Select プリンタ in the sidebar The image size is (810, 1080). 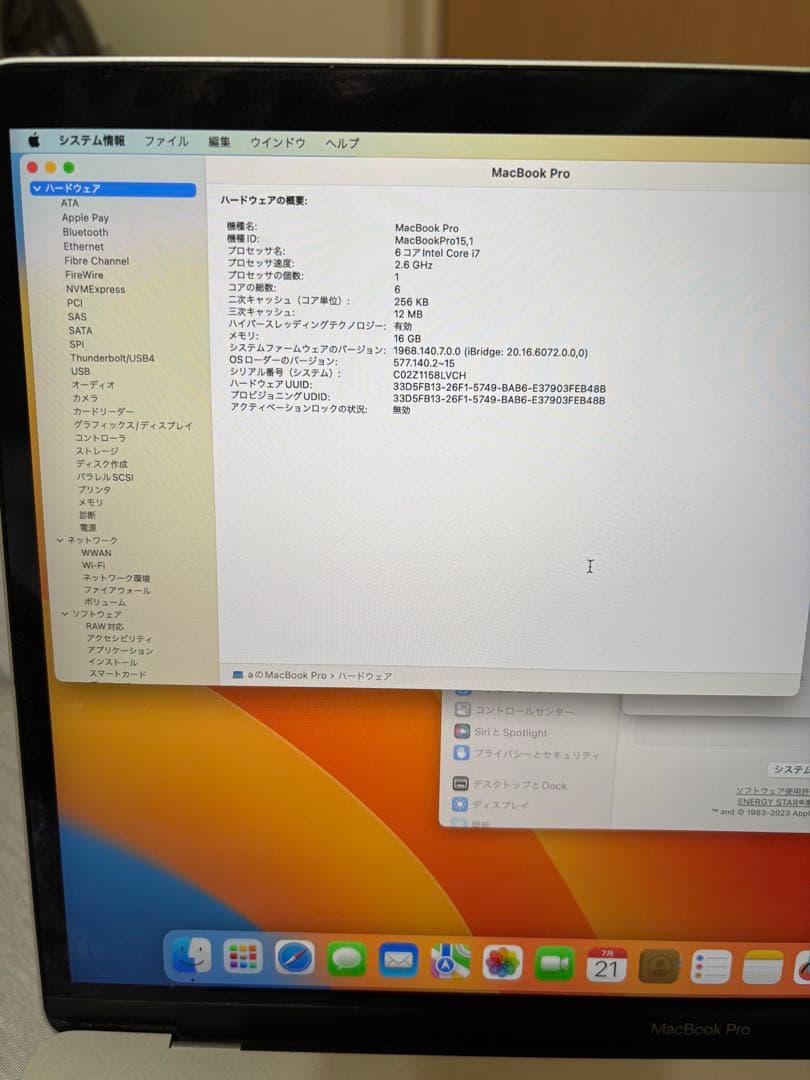pyautogui.click(x=94, y=490)
